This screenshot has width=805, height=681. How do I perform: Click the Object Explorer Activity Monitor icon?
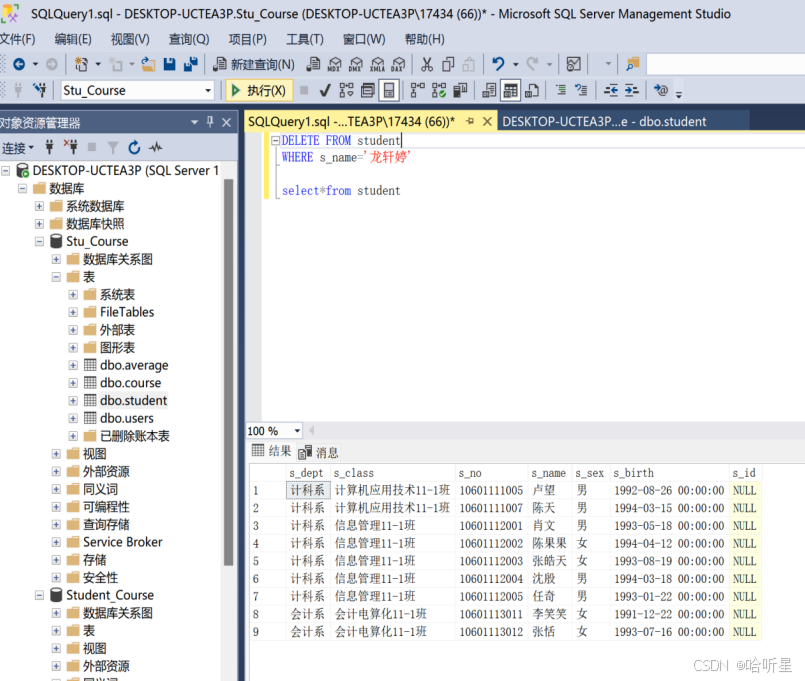[x=156, y=148]
